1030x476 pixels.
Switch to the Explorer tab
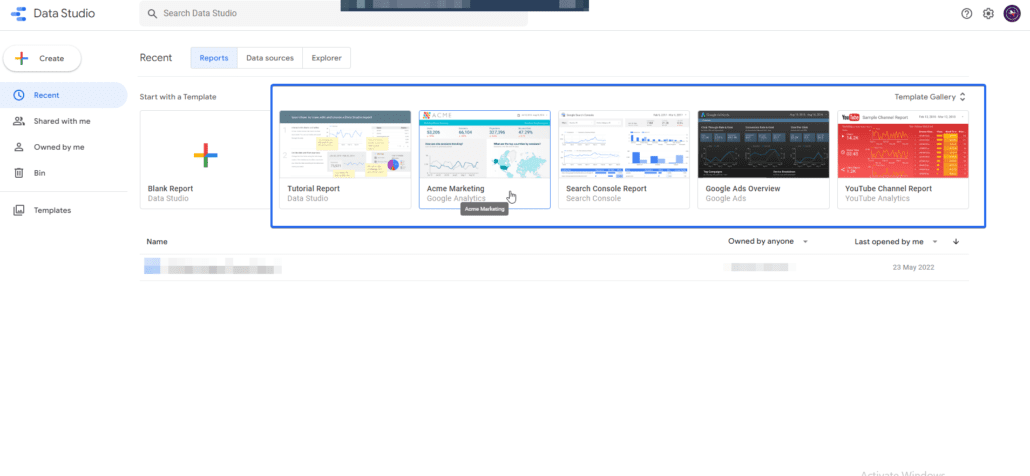(x=326, y=58)
